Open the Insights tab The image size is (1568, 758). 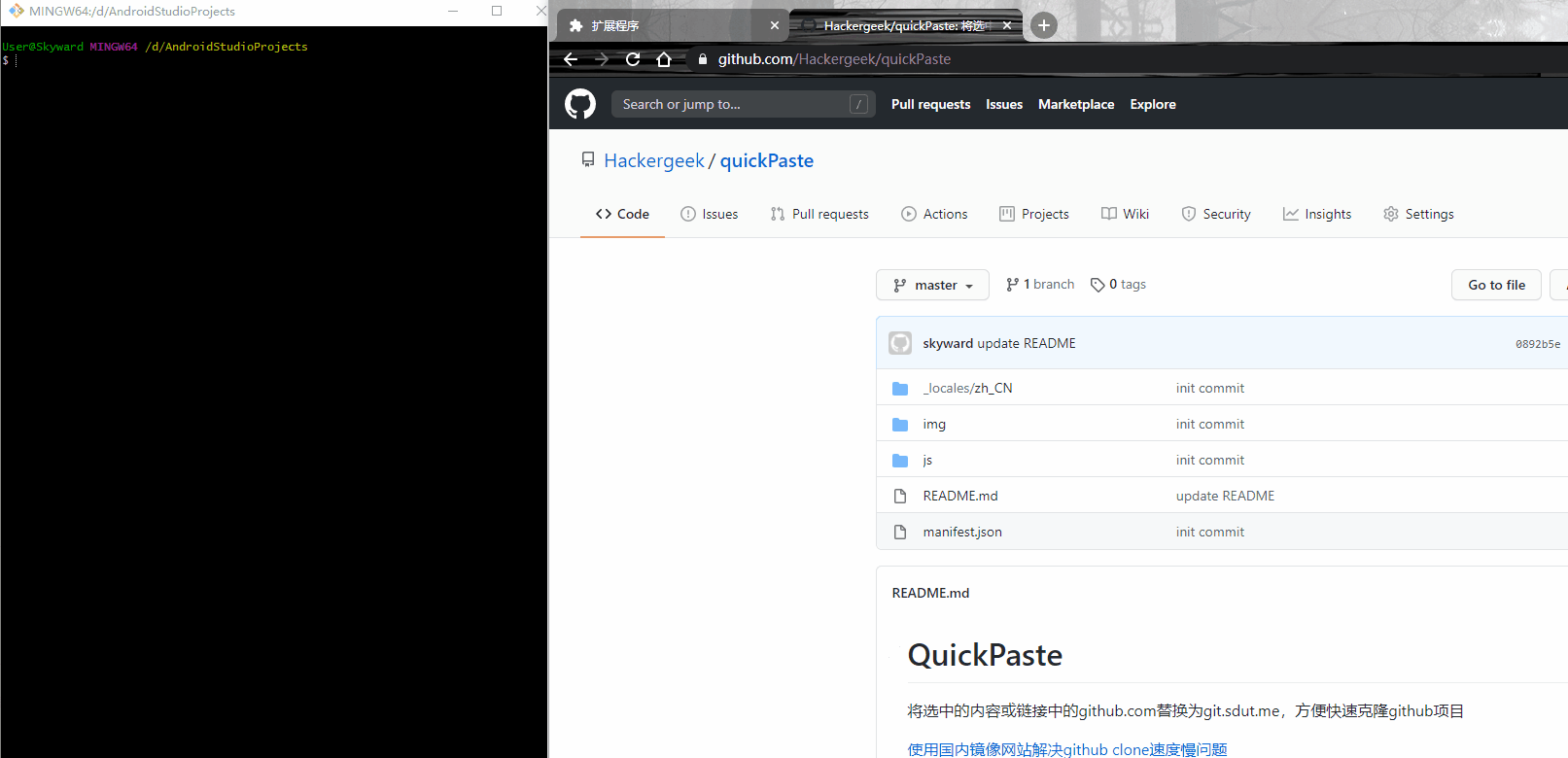pyautogui.click(x=1317, y=214)
